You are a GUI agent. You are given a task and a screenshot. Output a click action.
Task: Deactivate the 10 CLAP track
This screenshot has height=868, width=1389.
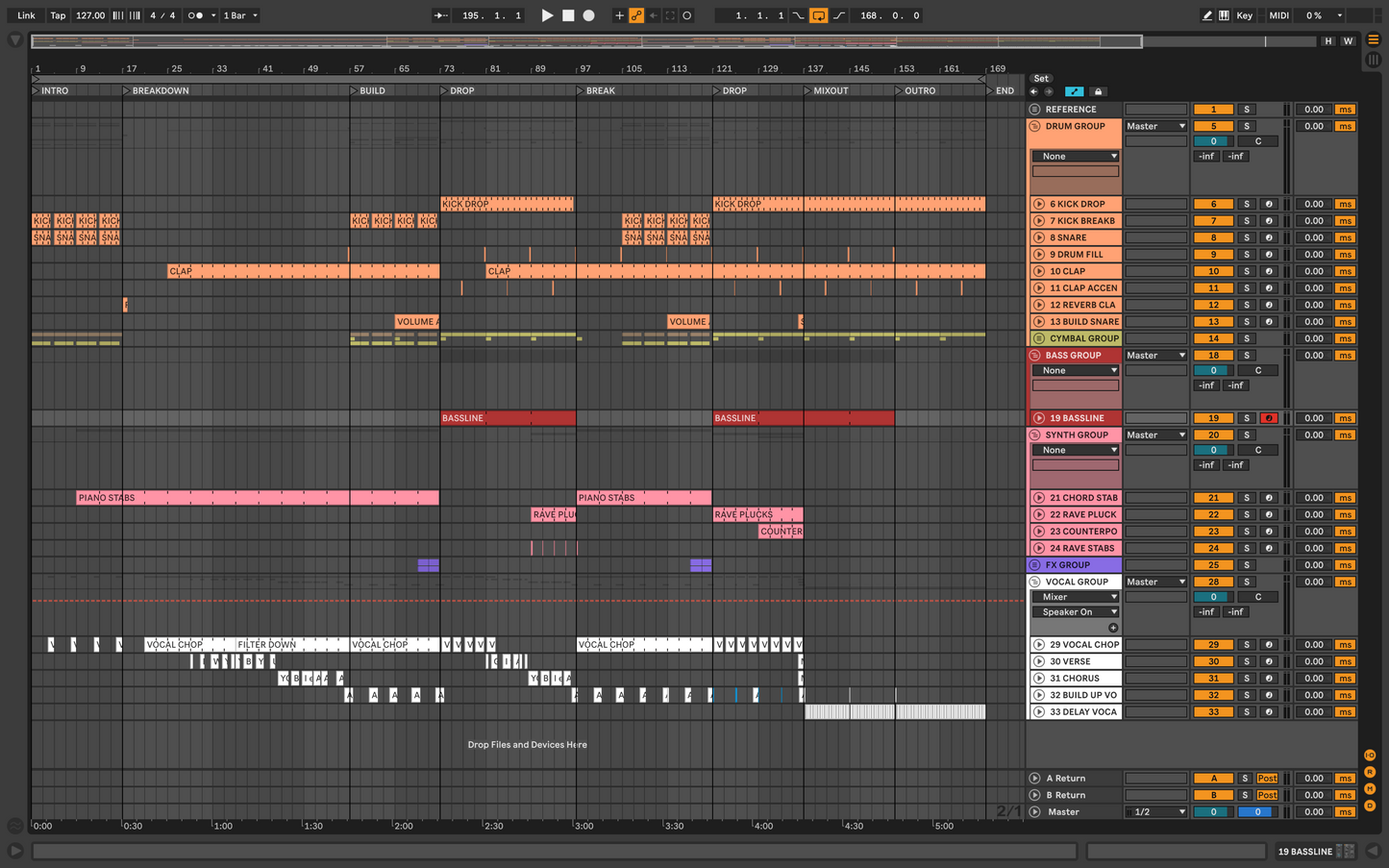click(x=1213, y=271)
